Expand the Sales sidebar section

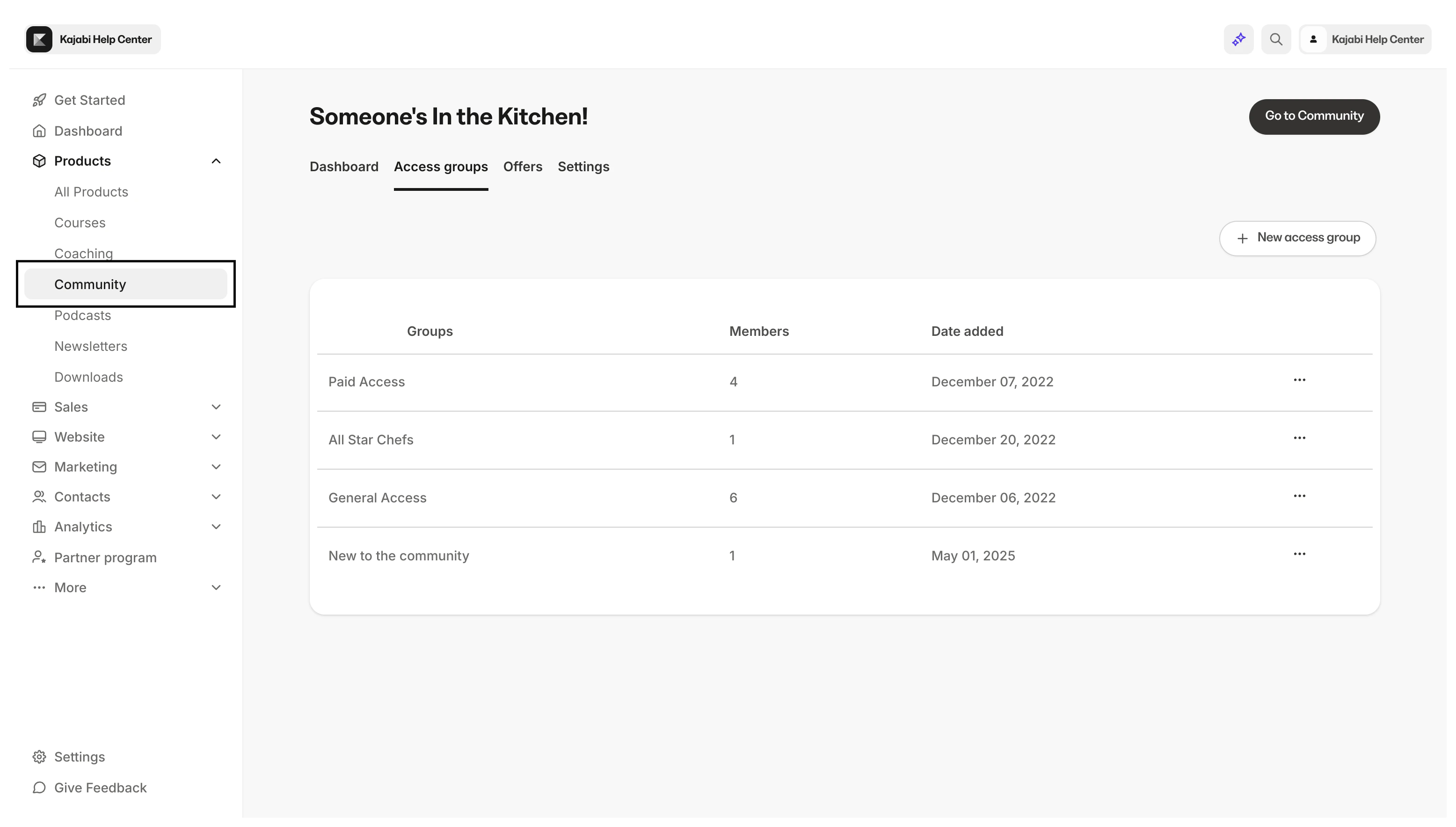(216, 406)
